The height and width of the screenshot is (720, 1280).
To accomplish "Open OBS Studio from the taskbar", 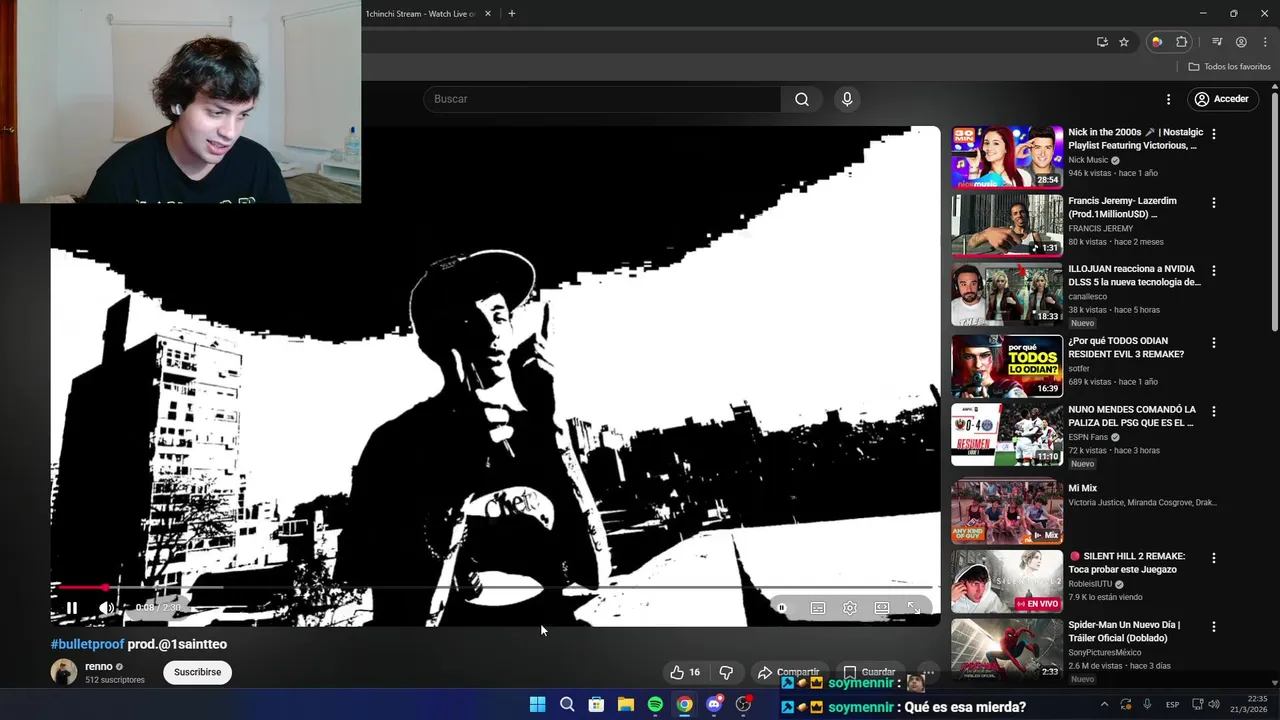I will [743, 704].
